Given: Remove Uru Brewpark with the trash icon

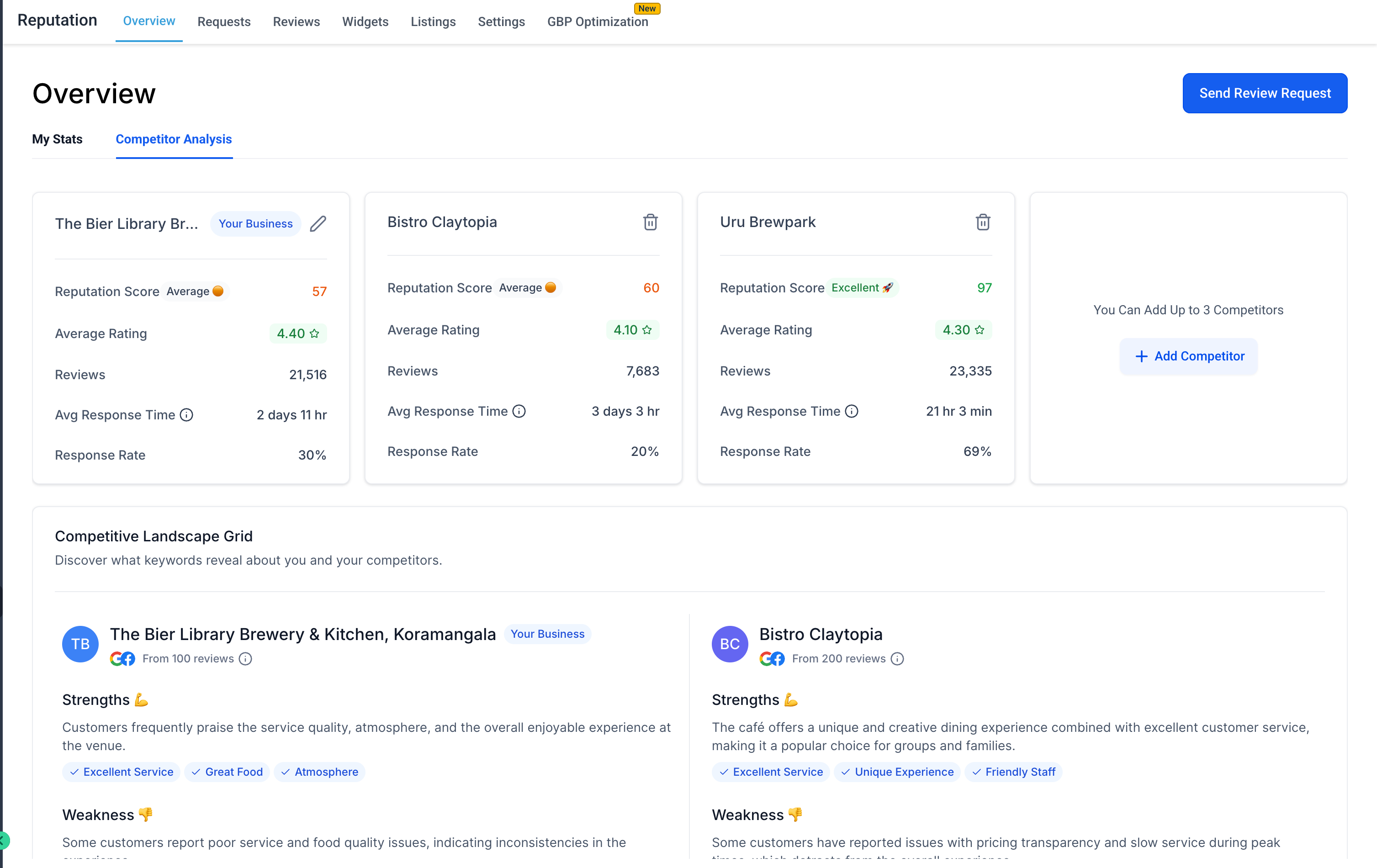Looking at the screenshot, I should (x=982, y=222).
